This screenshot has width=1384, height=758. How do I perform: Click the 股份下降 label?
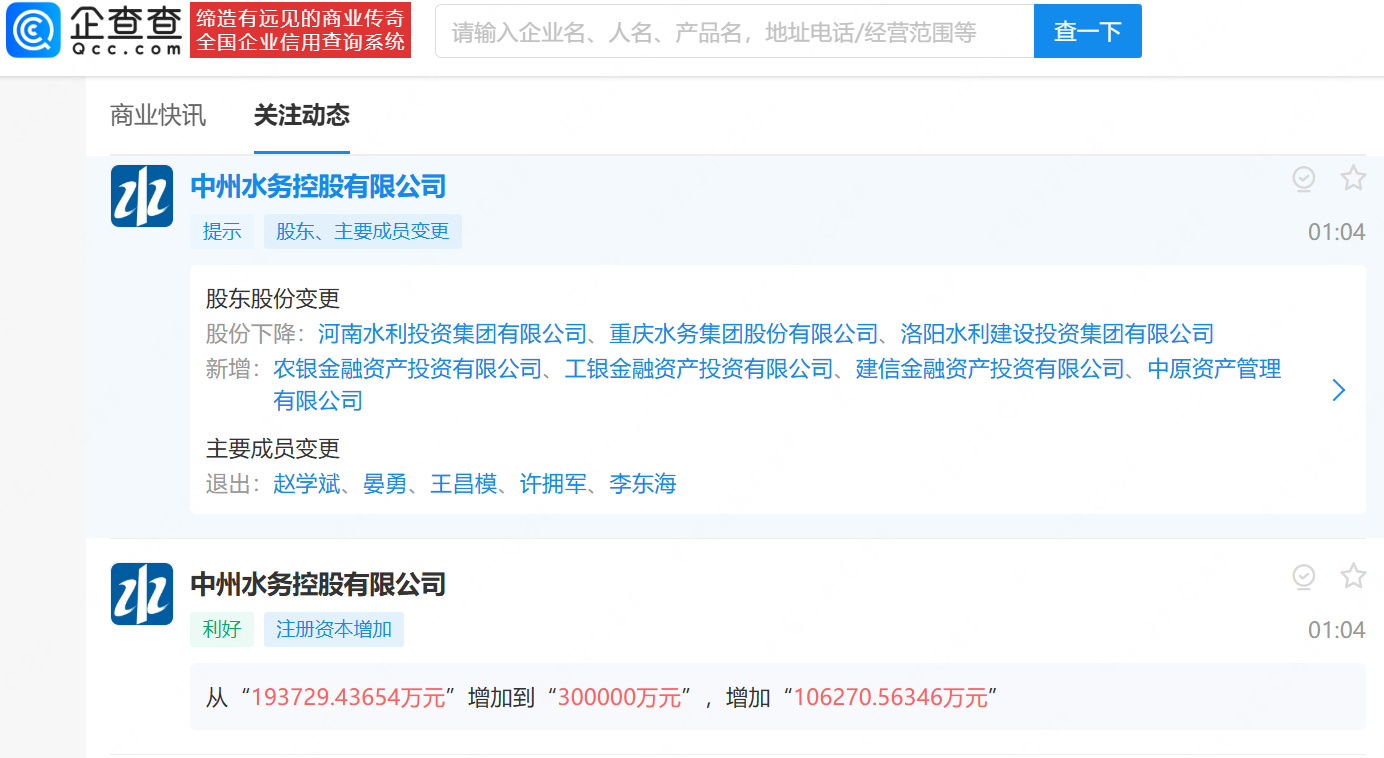[257, 333]
